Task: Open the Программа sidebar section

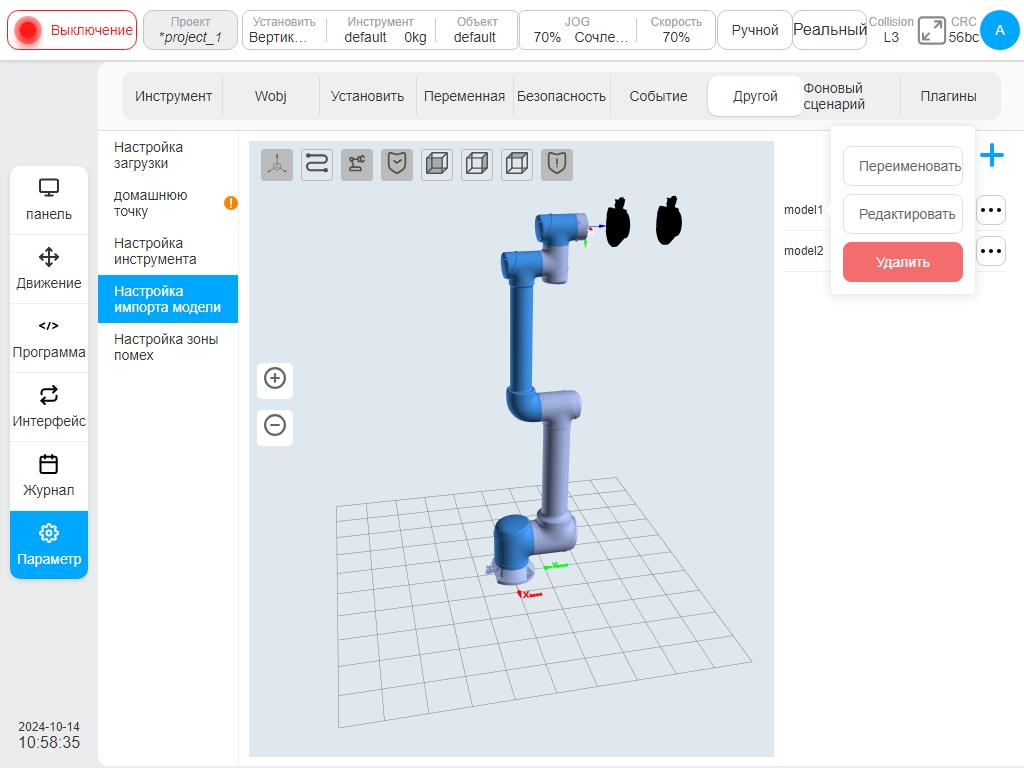Action: (x=49, y=338)
